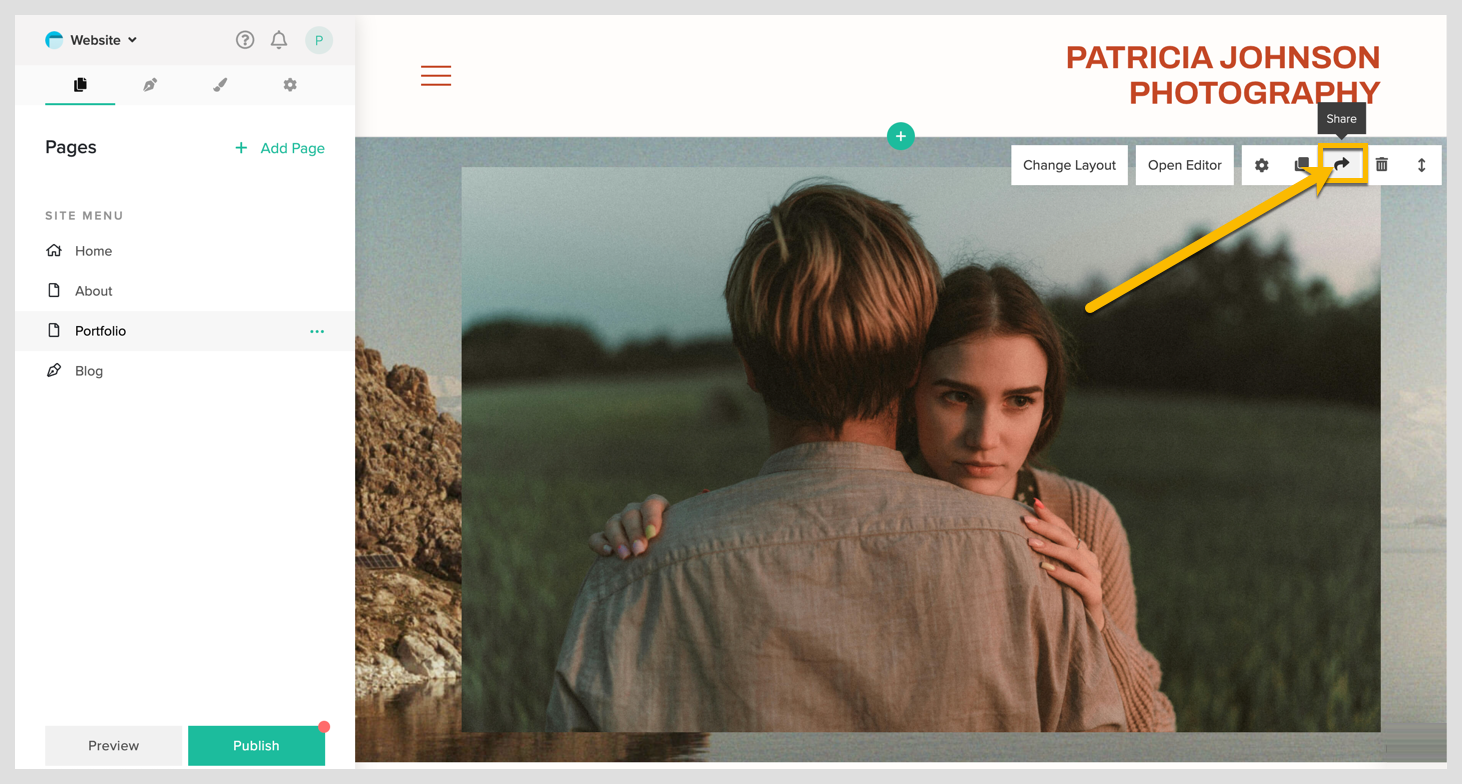
Task: Share the Portfolio page section
Action: click(x=1341, y=165)
